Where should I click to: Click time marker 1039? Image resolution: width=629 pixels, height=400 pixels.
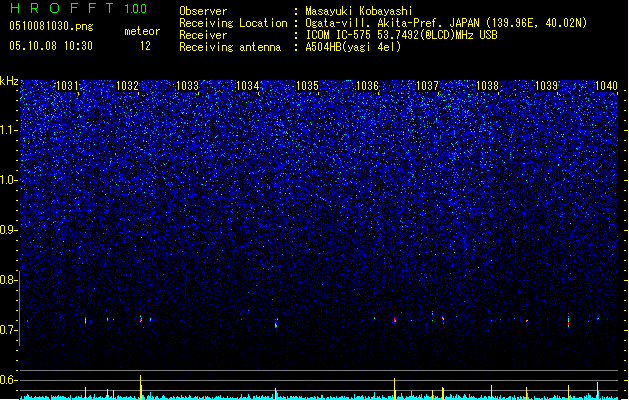pyautogui.click(x=547, y=85)
